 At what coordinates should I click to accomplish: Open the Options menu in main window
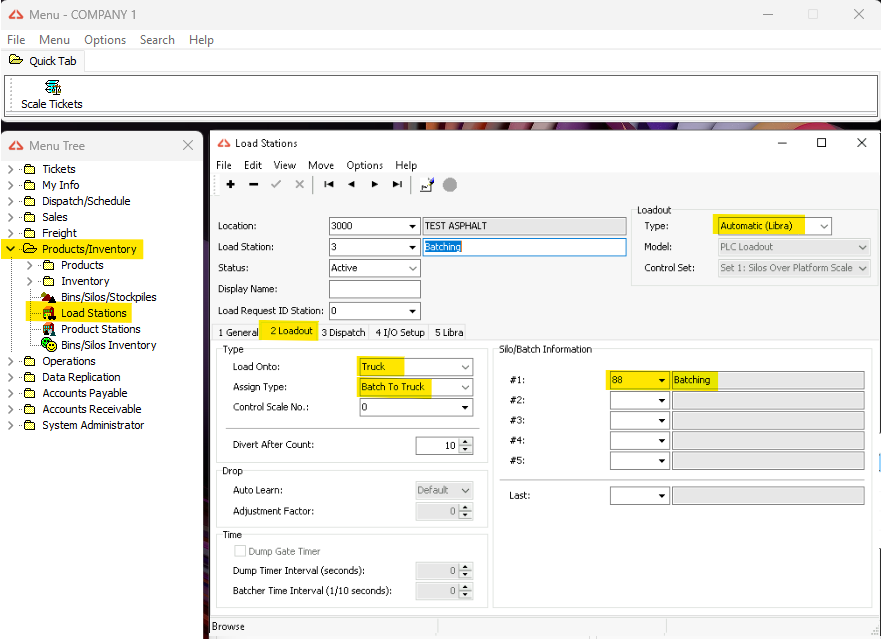105,40
